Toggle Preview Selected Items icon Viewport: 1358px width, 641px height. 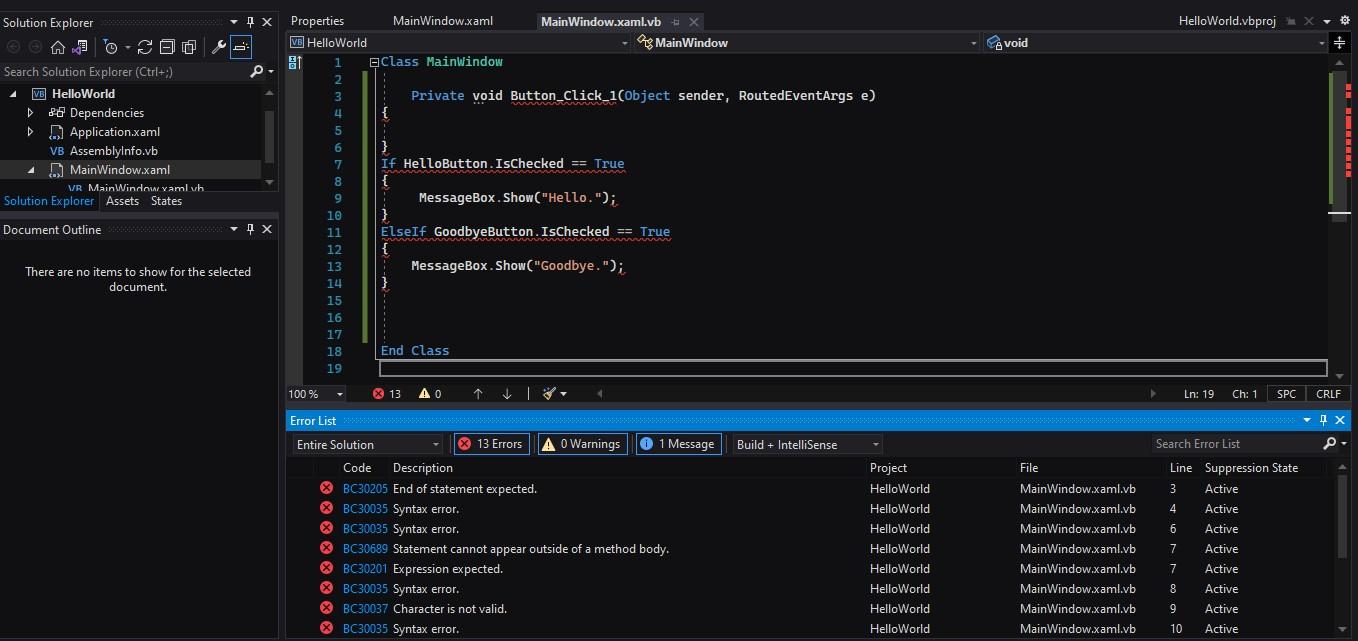[241, 46]
